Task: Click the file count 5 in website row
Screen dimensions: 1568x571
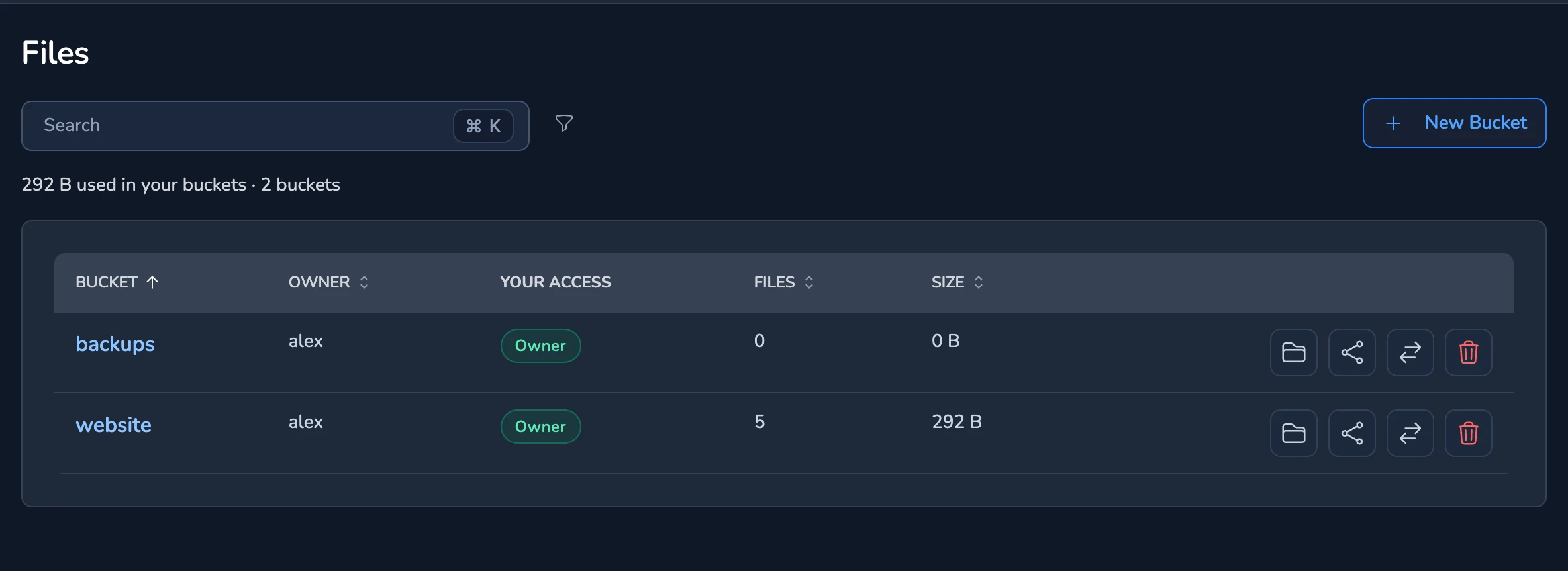Action: pos(759,421)
